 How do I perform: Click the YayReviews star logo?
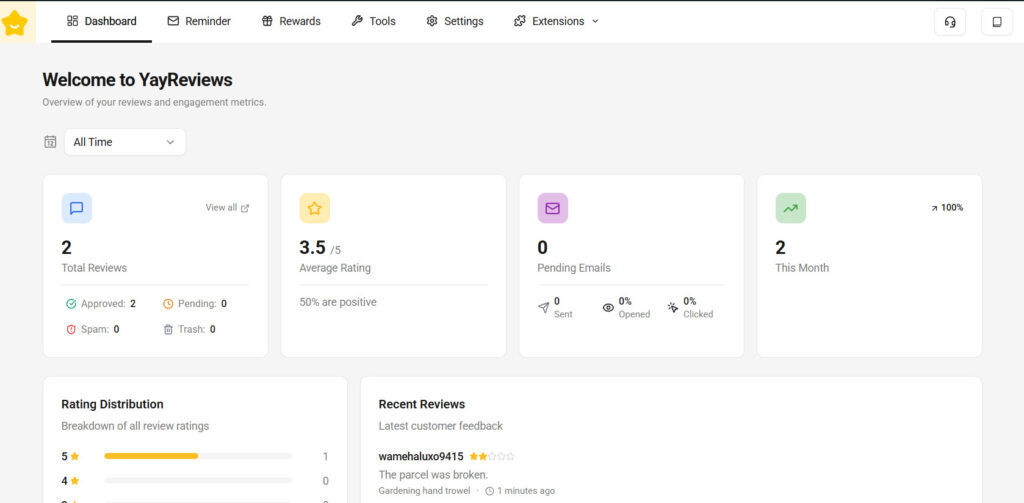click(x=14, y=24)
